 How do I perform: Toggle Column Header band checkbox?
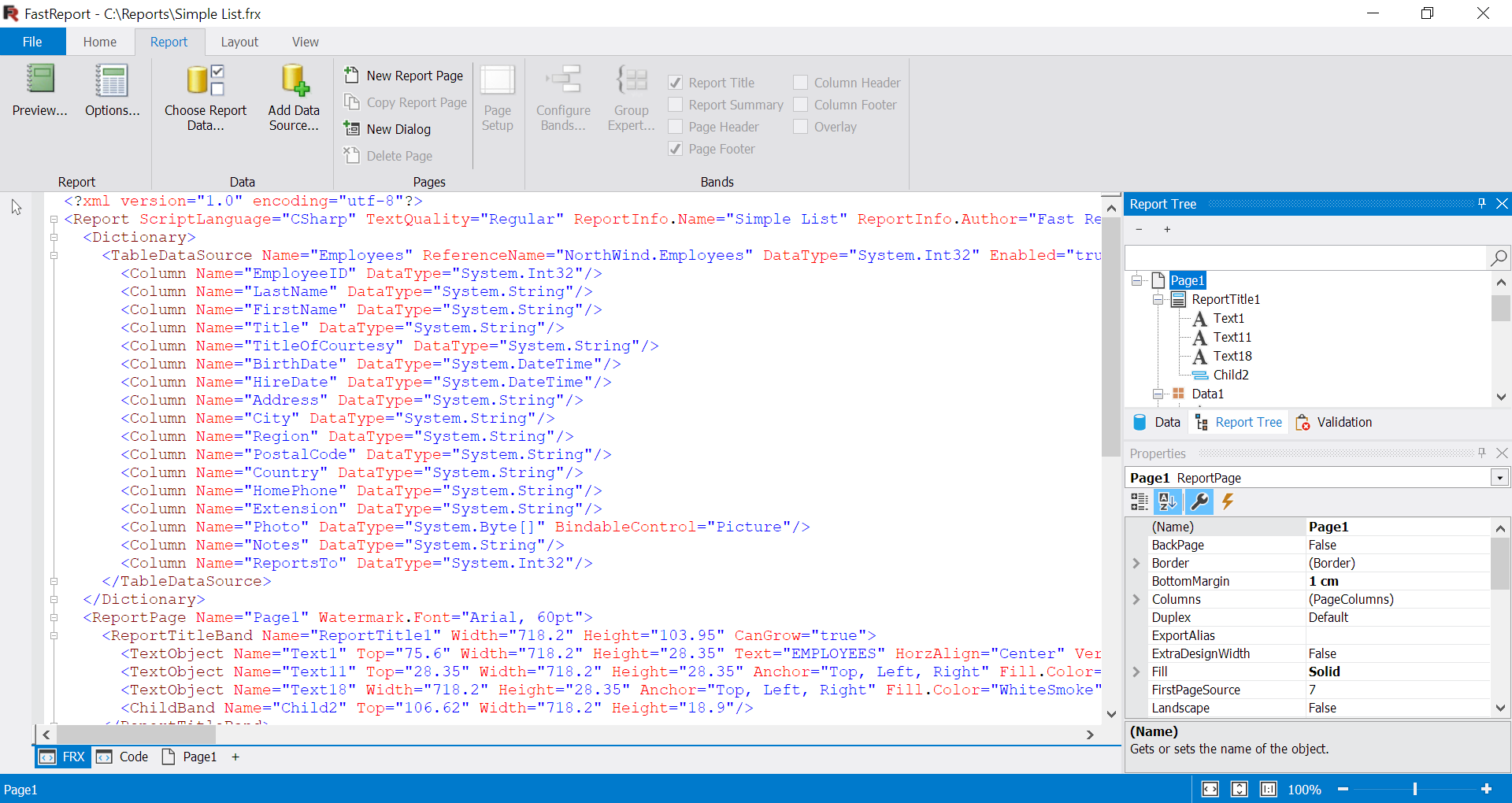tap(801, 83)
